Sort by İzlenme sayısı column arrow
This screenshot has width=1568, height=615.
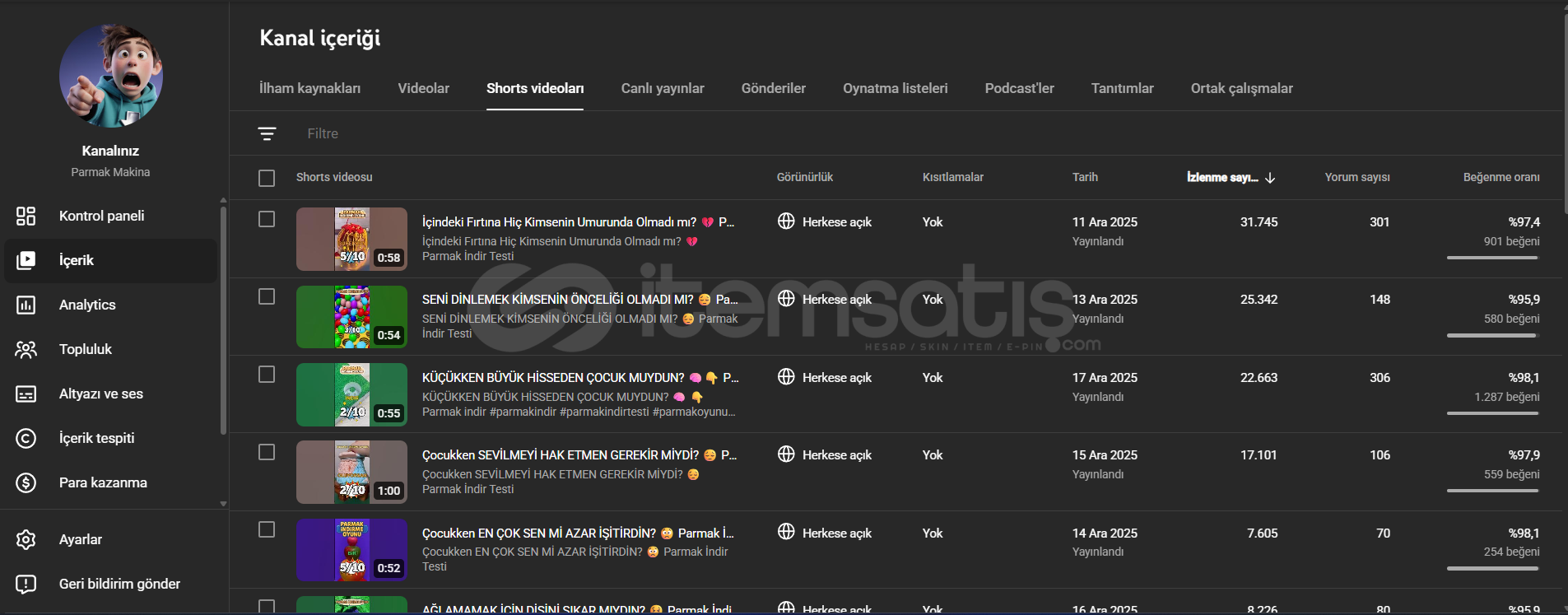[x=1270, y=178]
